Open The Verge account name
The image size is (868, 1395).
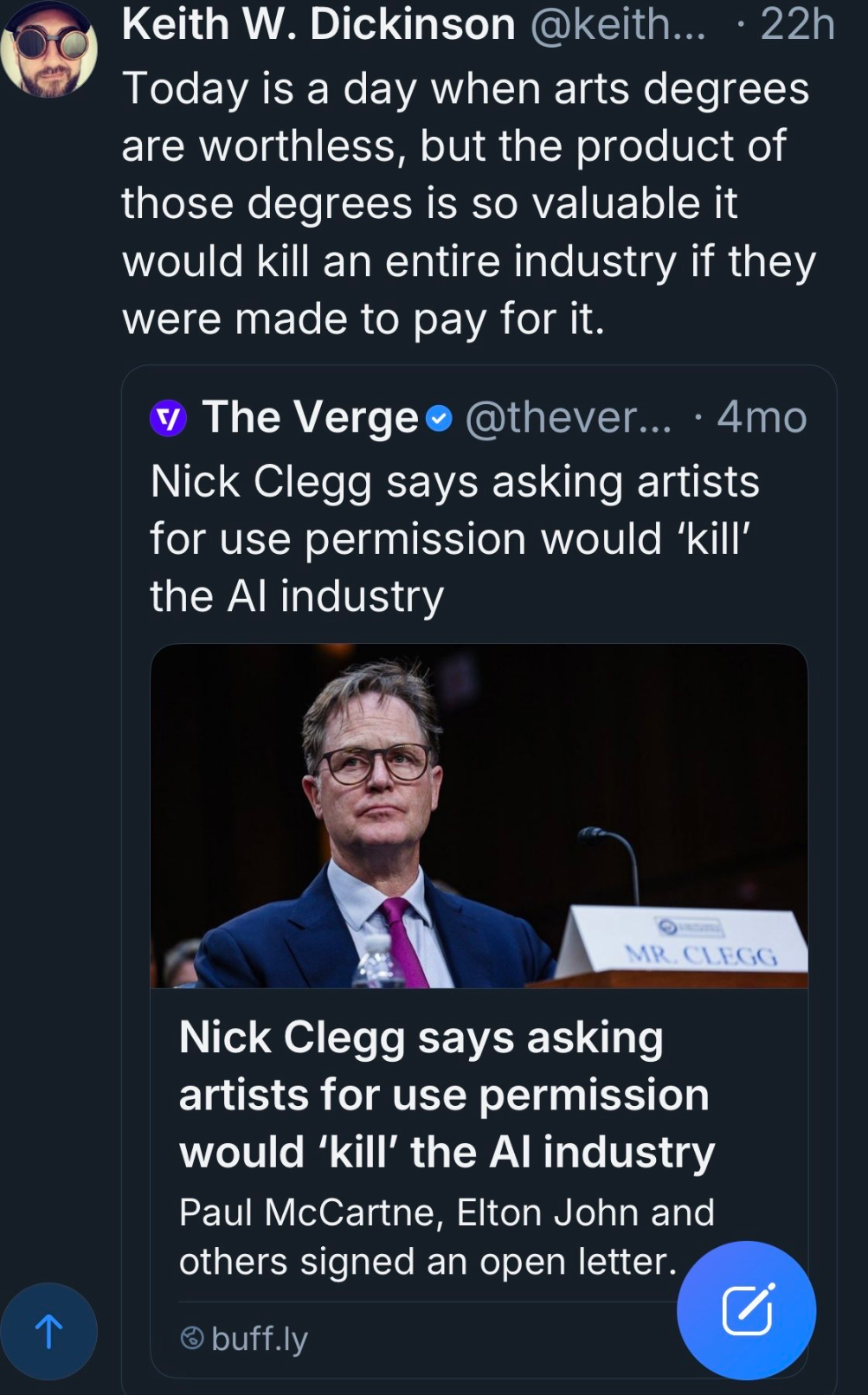310,418
